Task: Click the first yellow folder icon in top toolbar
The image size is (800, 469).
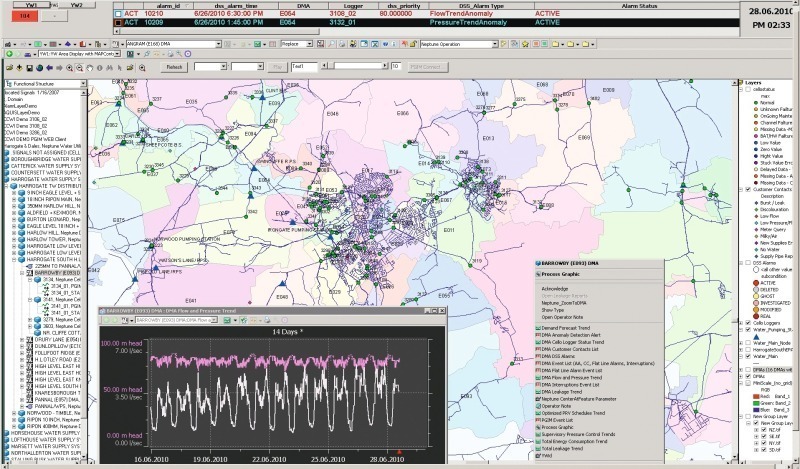Action: [x=556, y=44]
